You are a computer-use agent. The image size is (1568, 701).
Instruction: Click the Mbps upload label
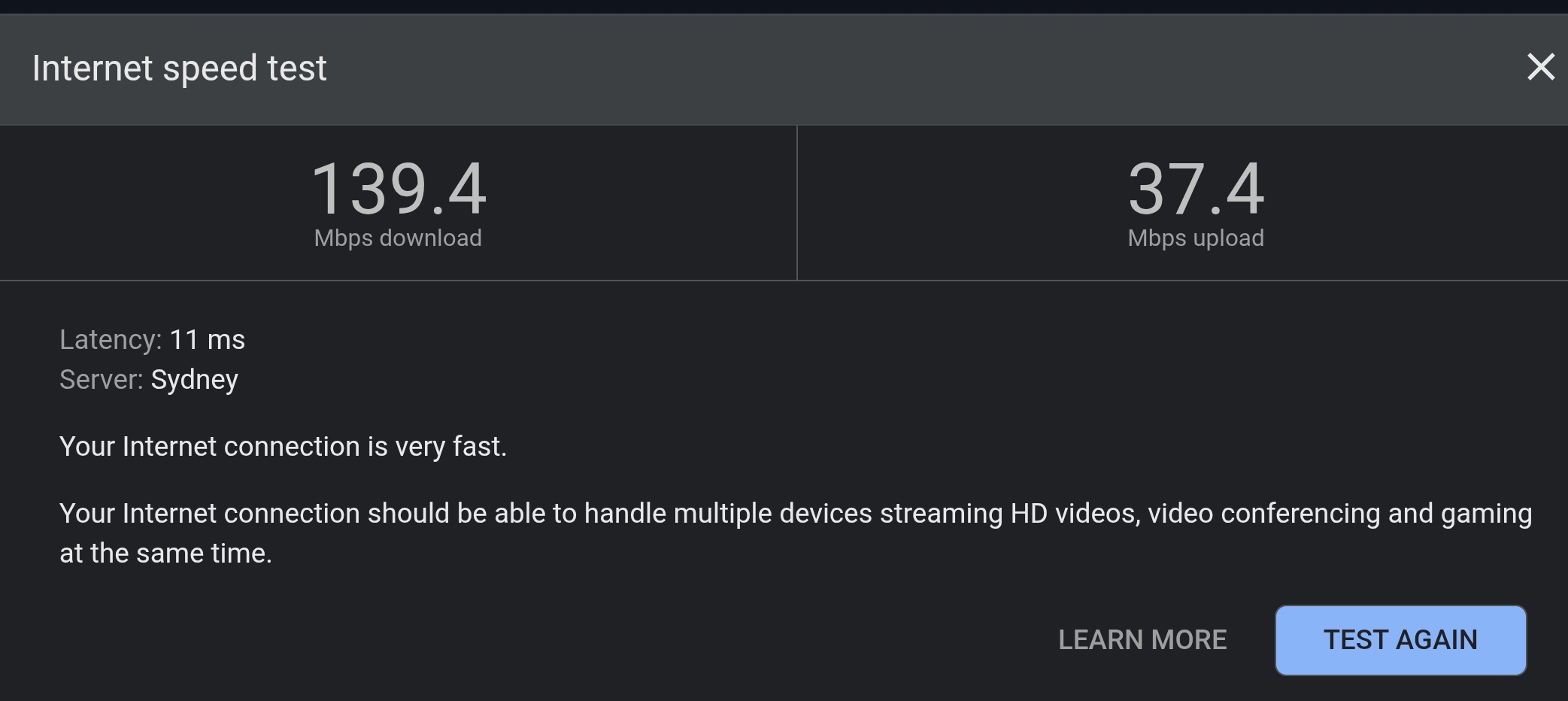click(1196, 238)
